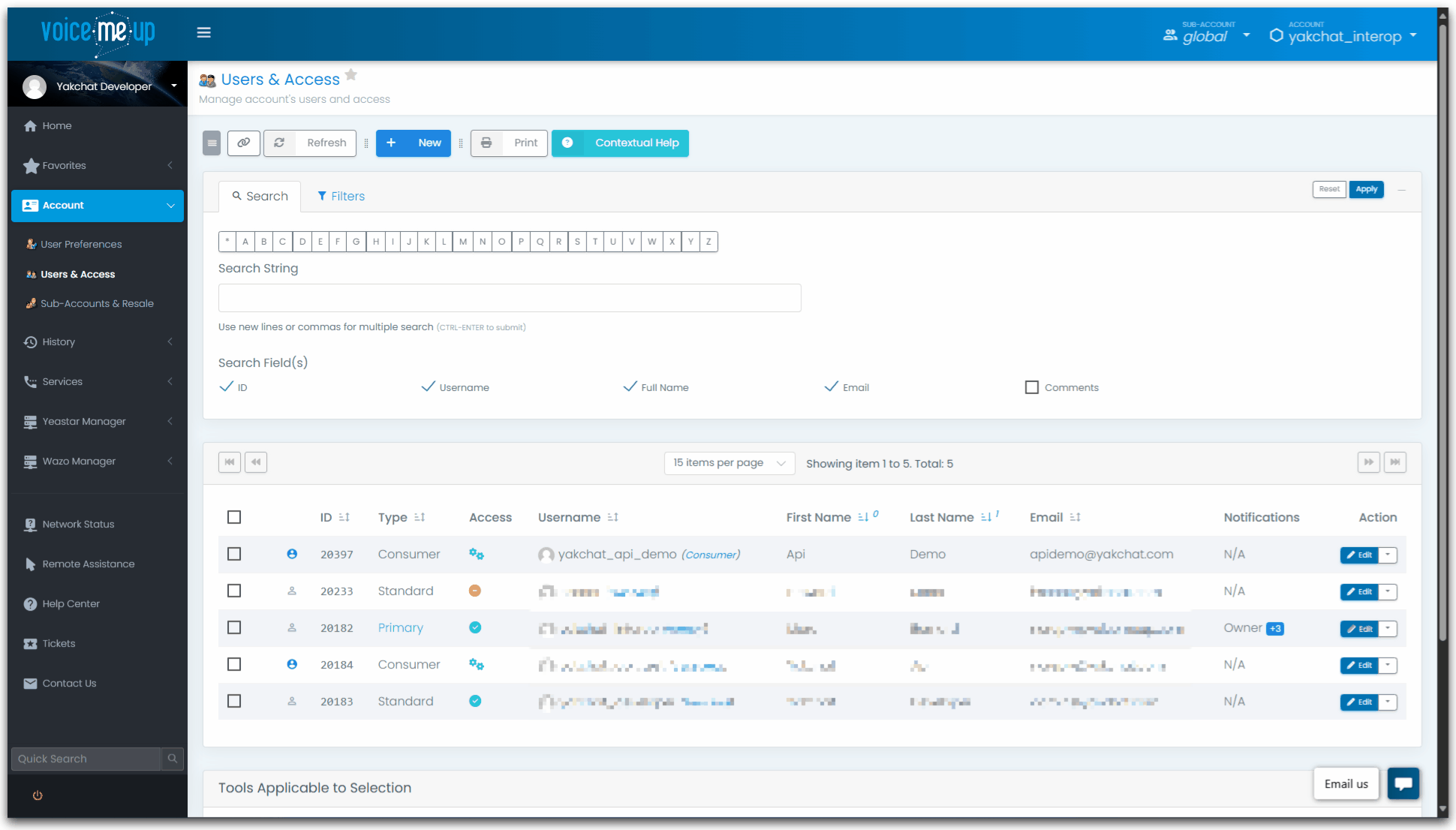
Task: Switch to the Search tab
Action: (x=260, y=196)
